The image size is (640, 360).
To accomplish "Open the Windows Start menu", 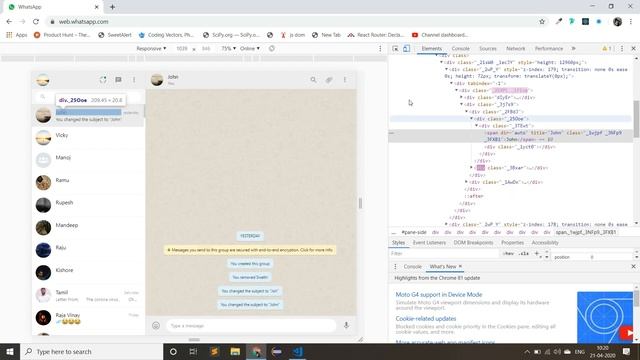I will (10, 351).
